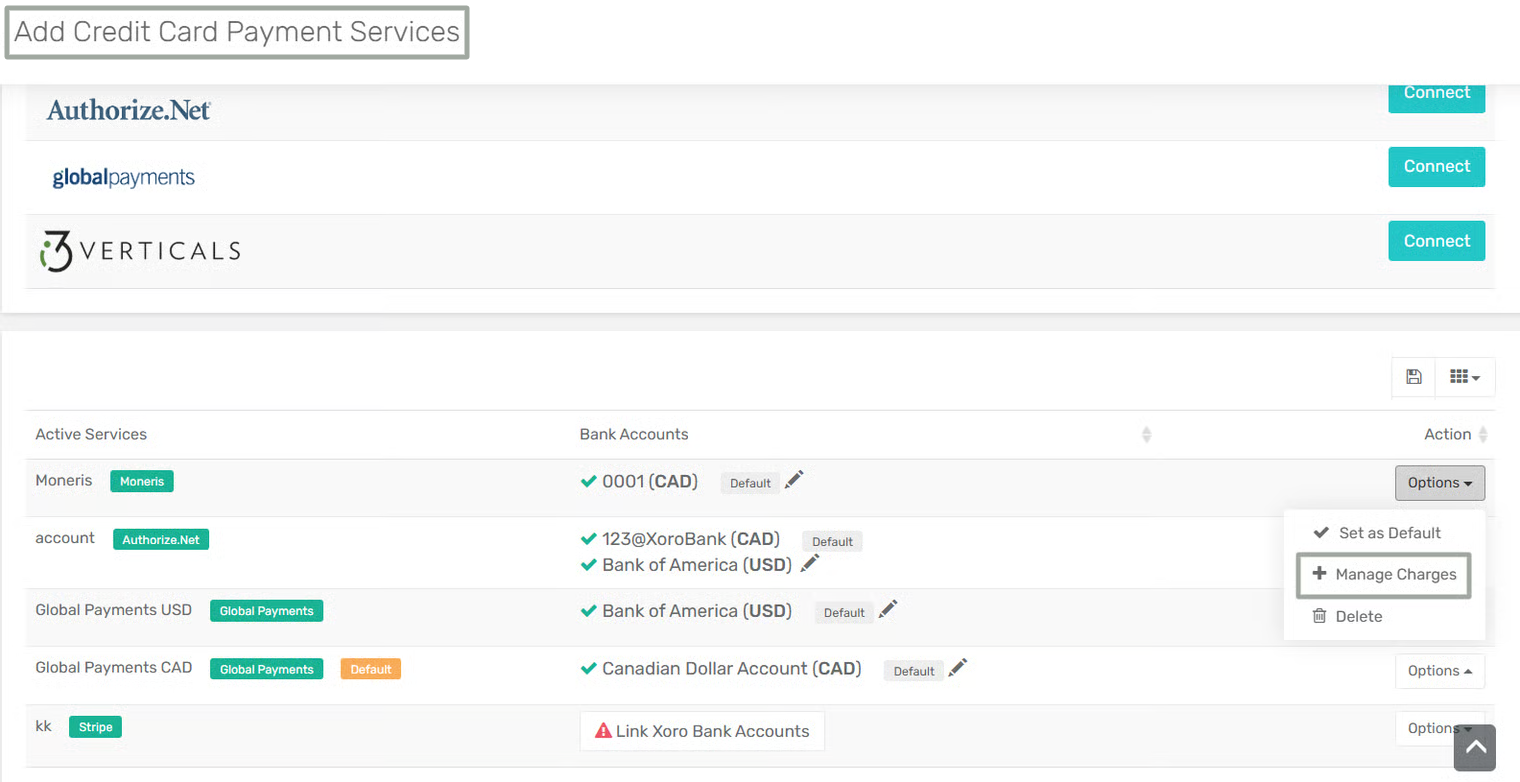The image size is (1520, 782).
Task: Open Options for Global Payments CAD
Action: [x=1439, y=671]
